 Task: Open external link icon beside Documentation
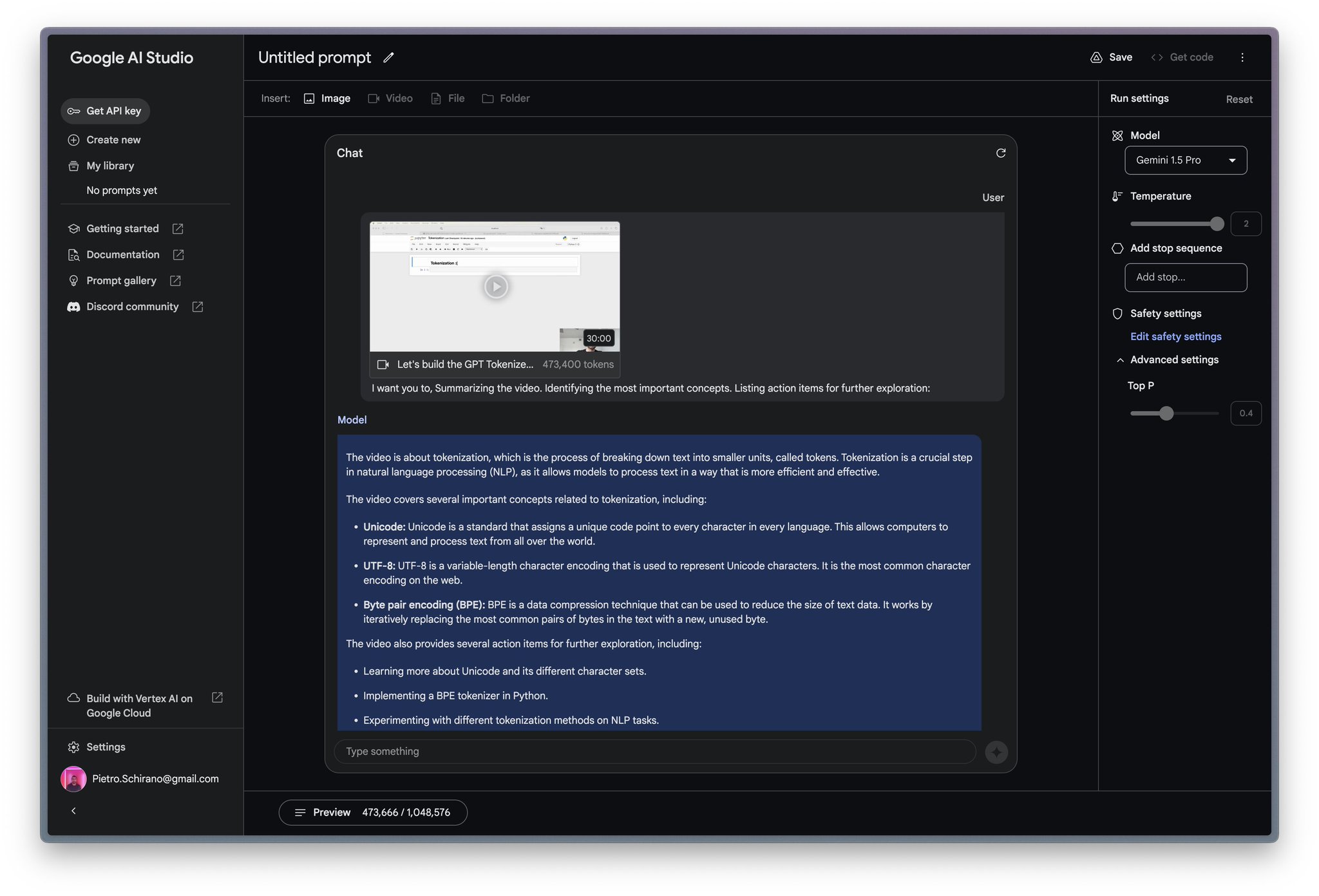click(178, 254)
